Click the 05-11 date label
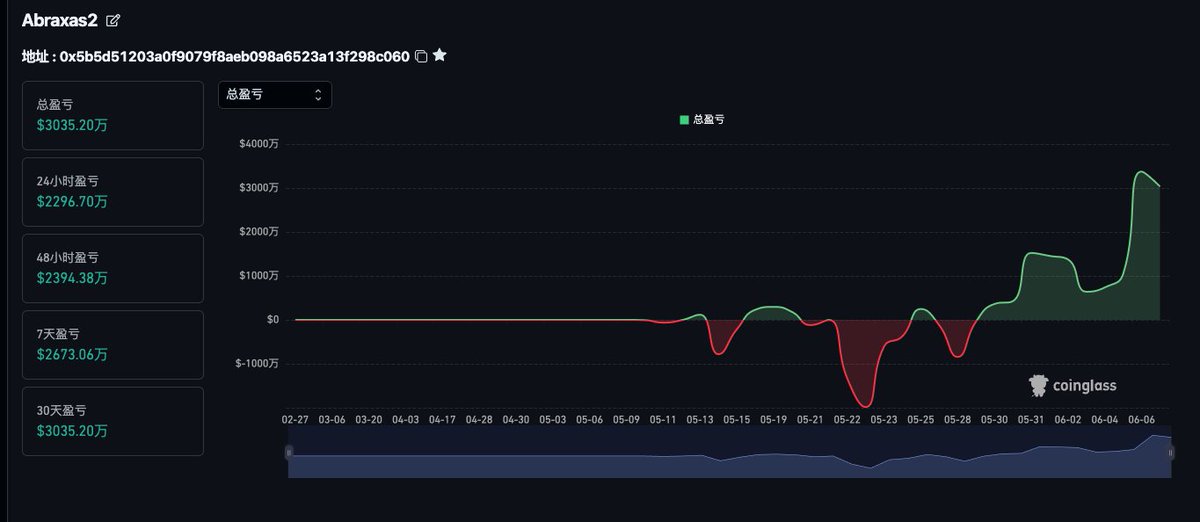The width and height of the screenshot is (1200, 522). [663, 420]
